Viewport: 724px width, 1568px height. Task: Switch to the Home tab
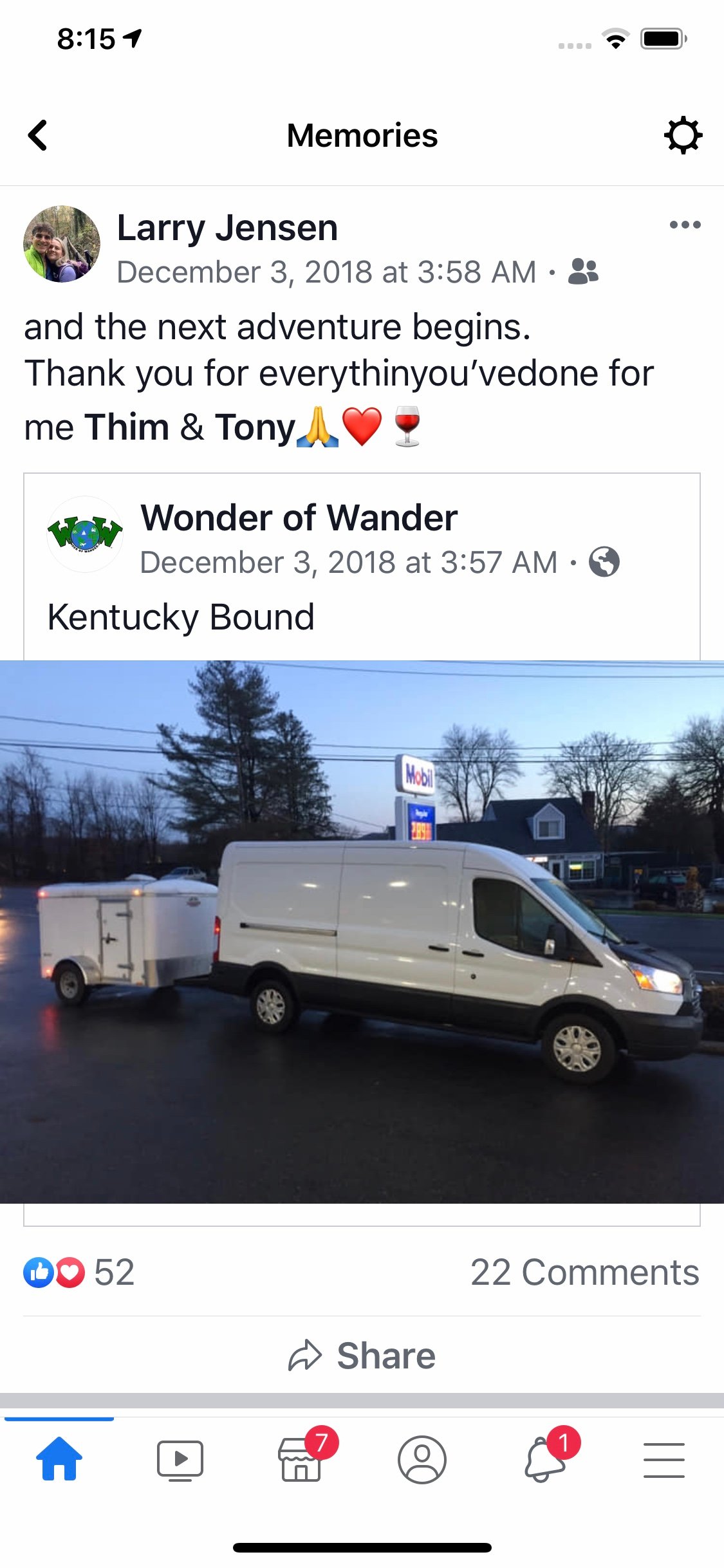(x=59, y=1459)
